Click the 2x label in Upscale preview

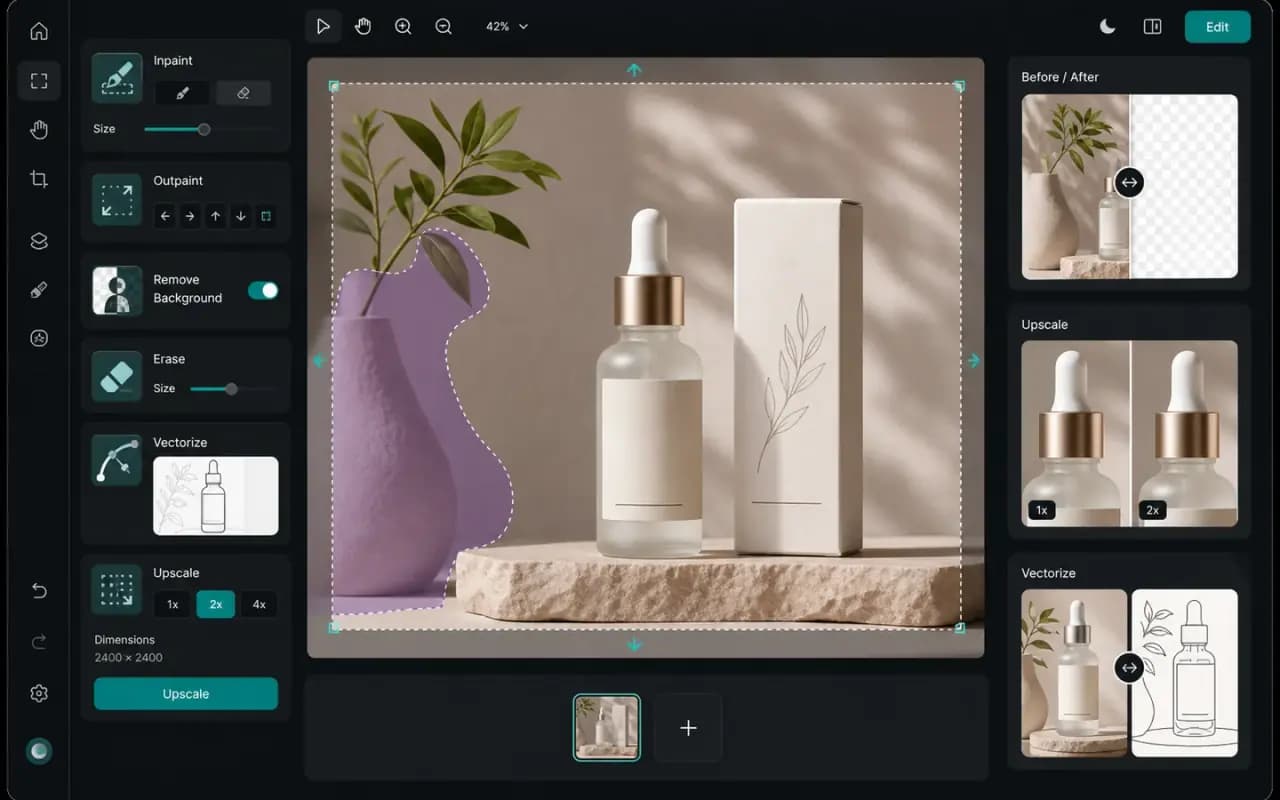pyautogui.click(x=1152, y=510)
